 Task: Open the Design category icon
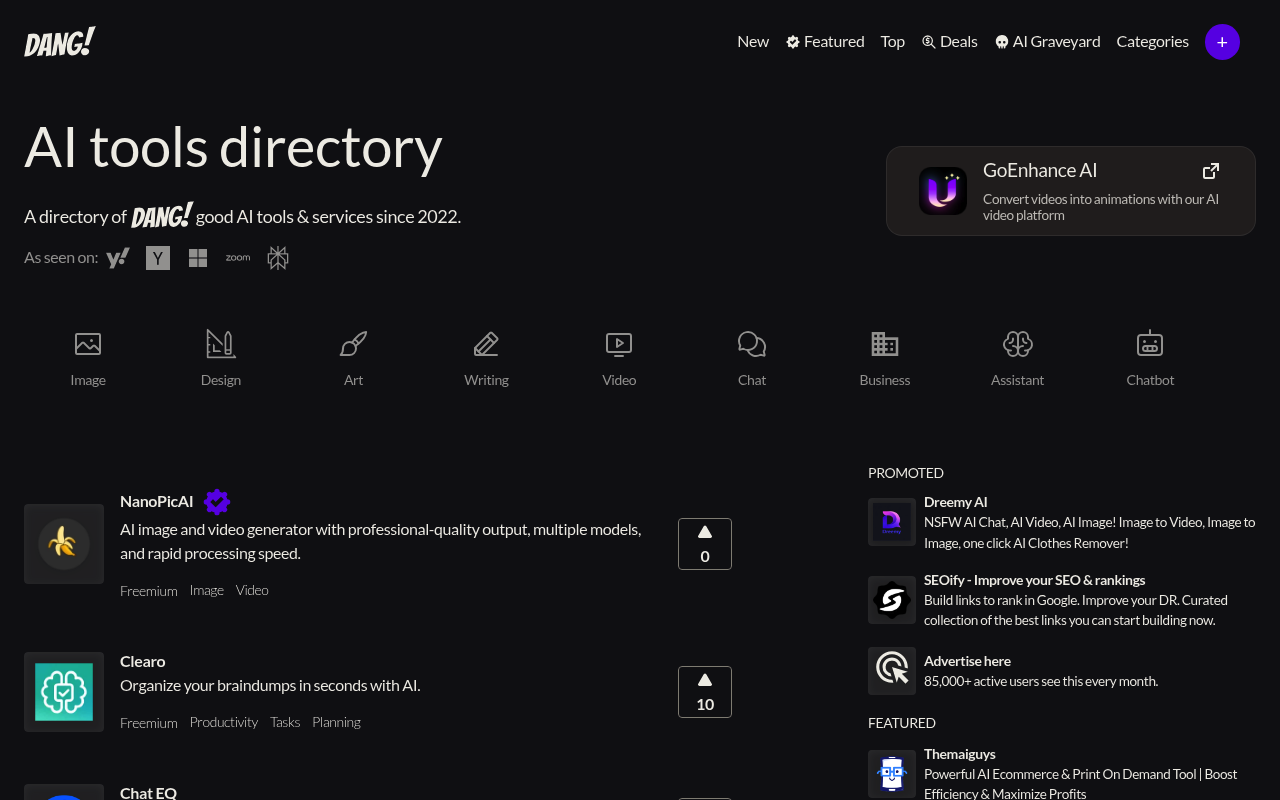[x=221, y=344]
